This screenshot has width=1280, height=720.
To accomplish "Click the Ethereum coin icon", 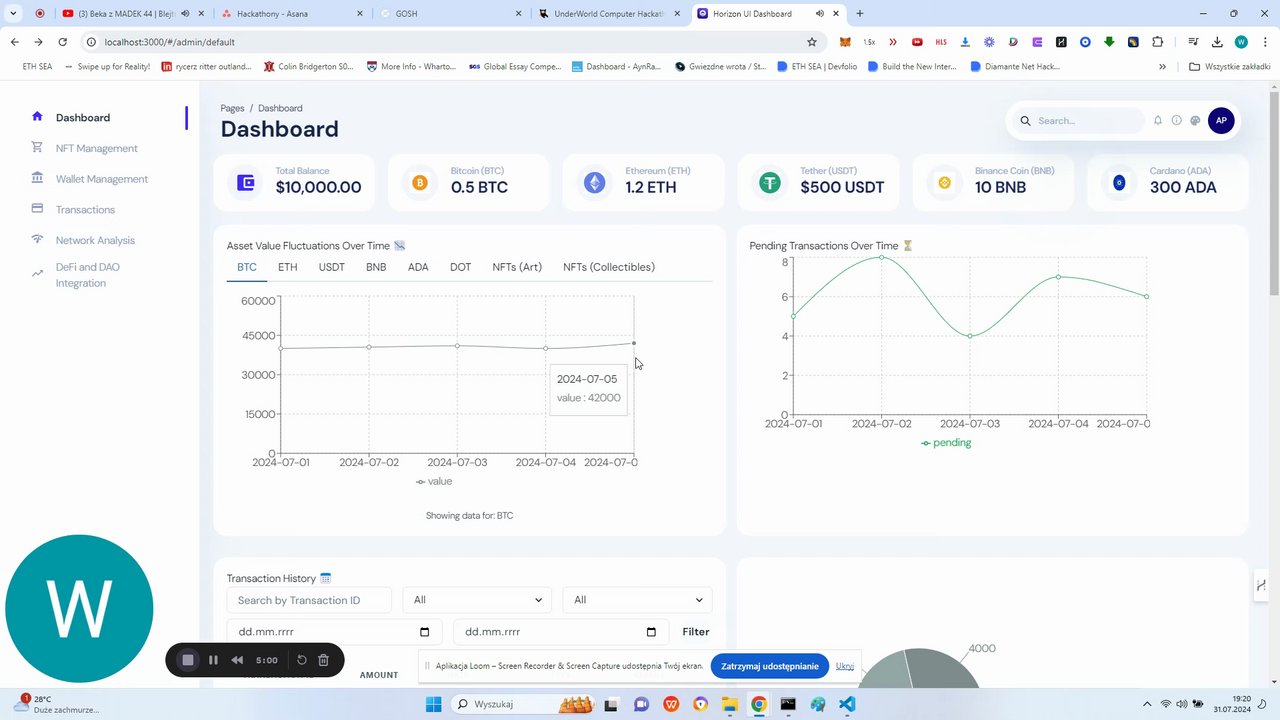I will pos(595,182).
